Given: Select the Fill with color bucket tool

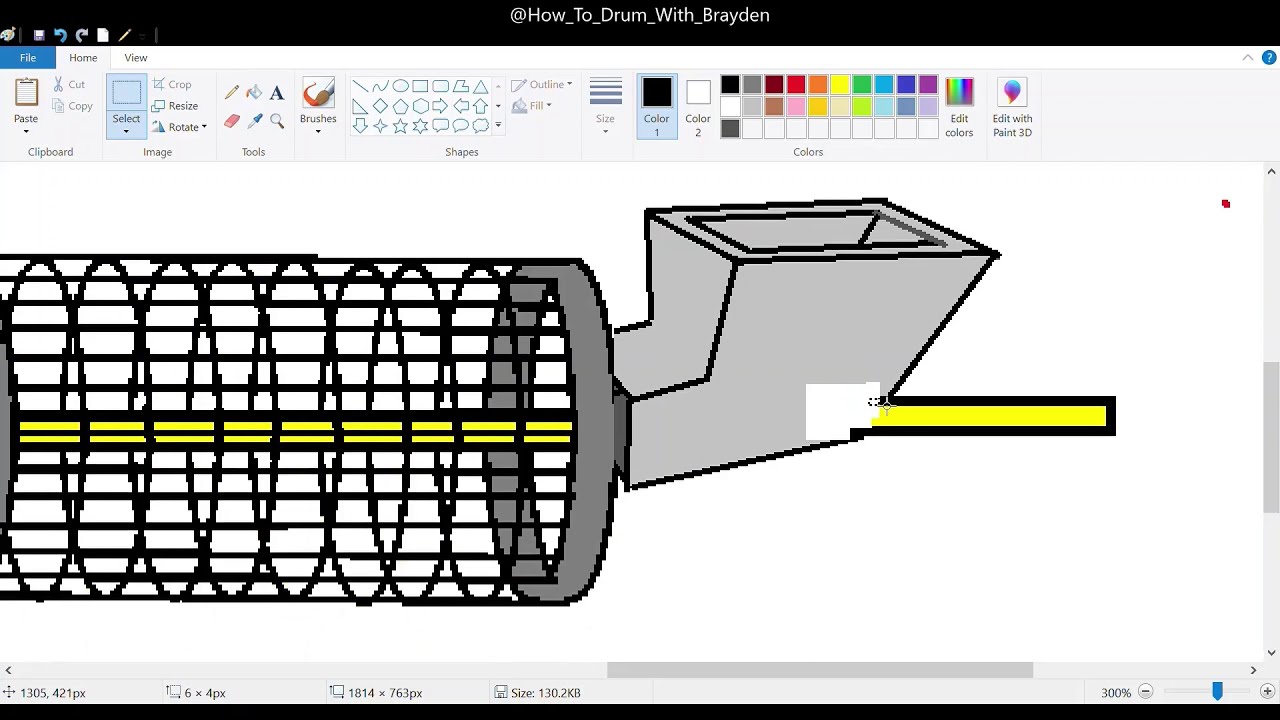Looking at the screenshot, I should [x=254, y=93].
